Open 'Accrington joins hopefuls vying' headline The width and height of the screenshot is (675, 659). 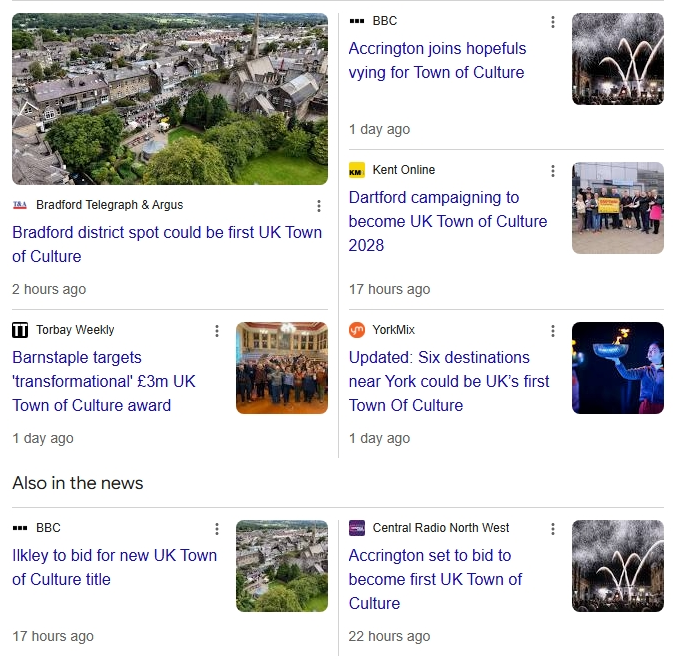437,60
